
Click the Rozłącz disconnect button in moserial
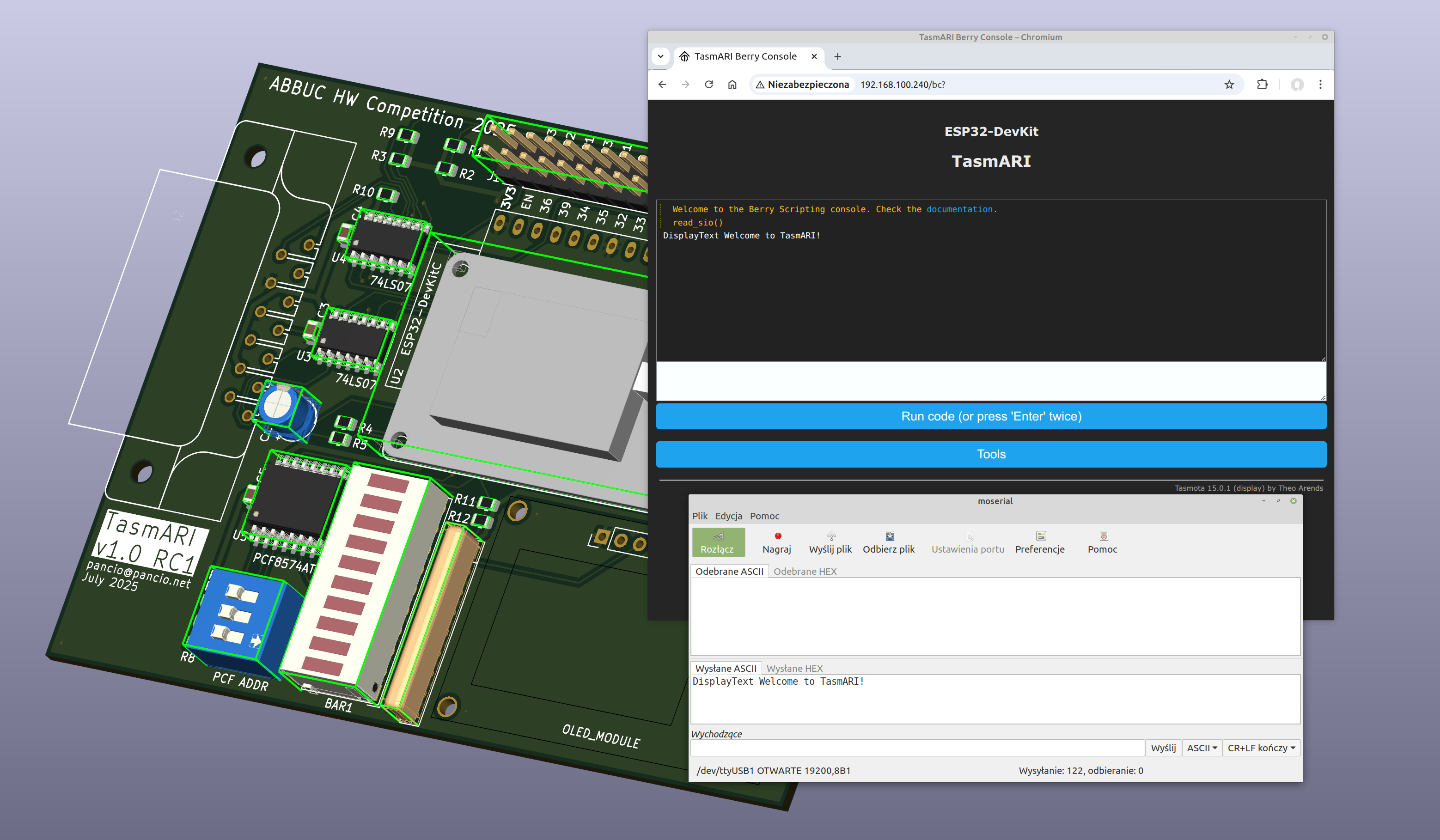(x=718, y=542)
